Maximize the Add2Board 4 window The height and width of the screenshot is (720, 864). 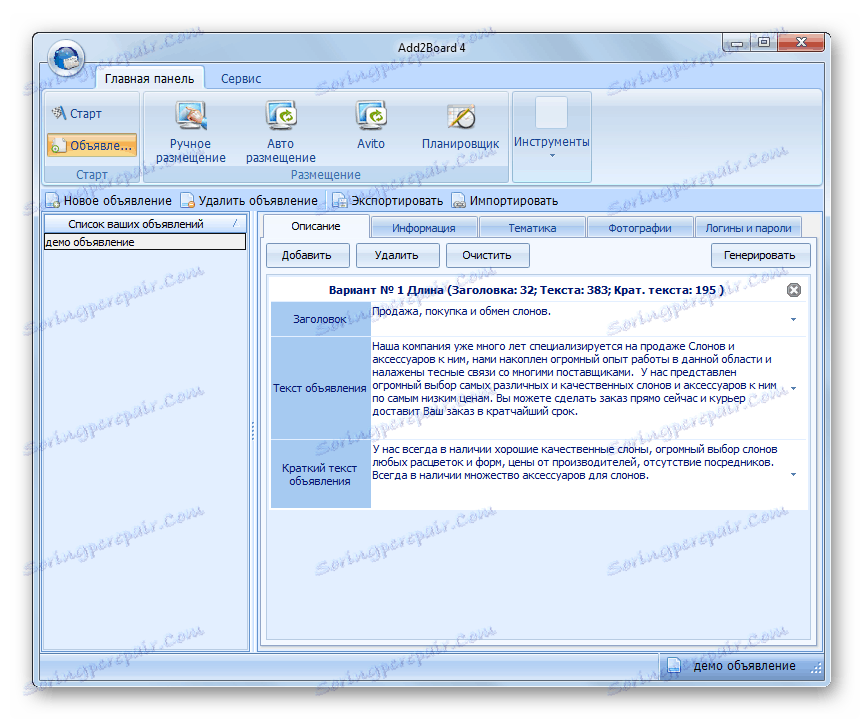click(764, 42)
